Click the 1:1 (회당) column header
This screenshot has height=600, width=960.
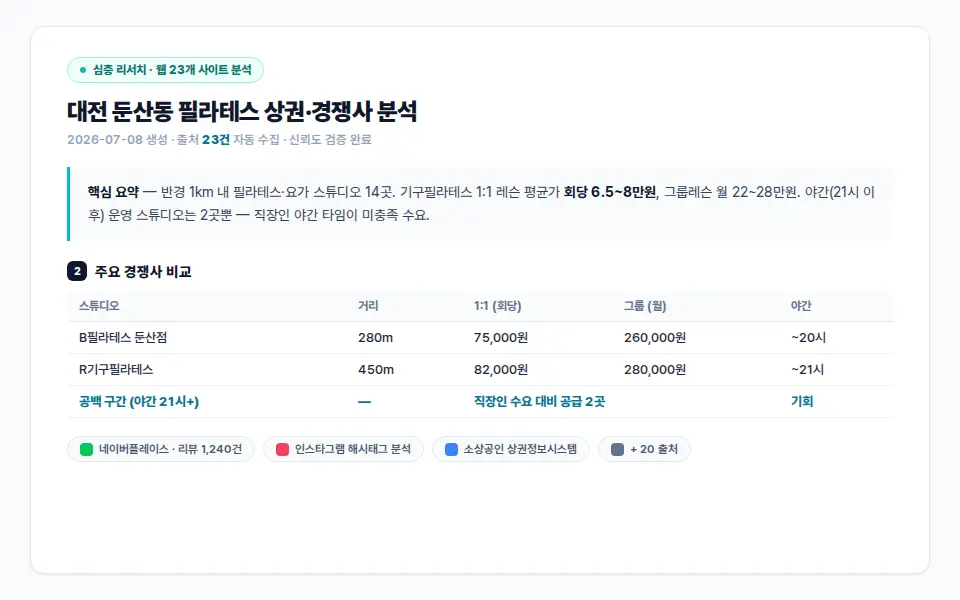tap(497, 306)
